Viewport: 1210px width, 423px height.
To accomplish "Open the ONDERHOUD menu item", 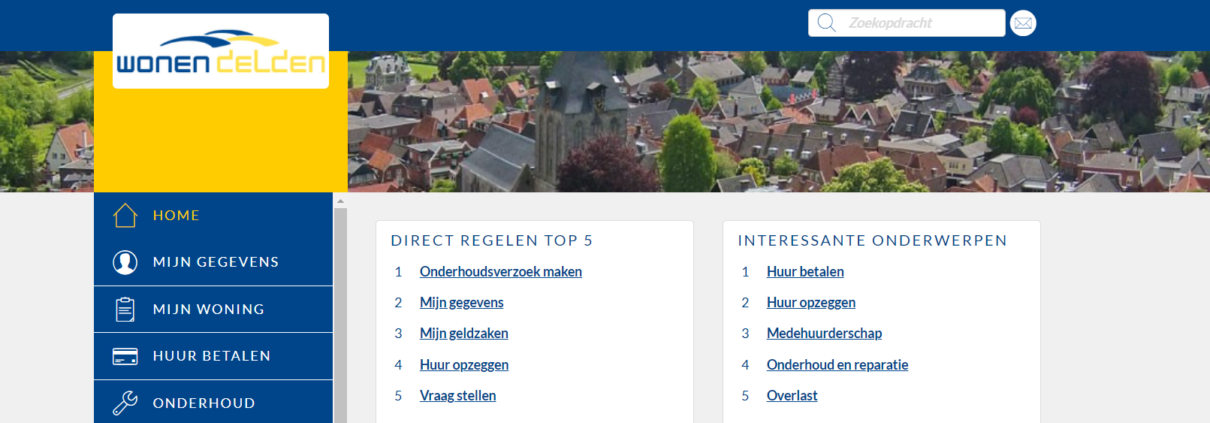I will (x=213, y=402).
